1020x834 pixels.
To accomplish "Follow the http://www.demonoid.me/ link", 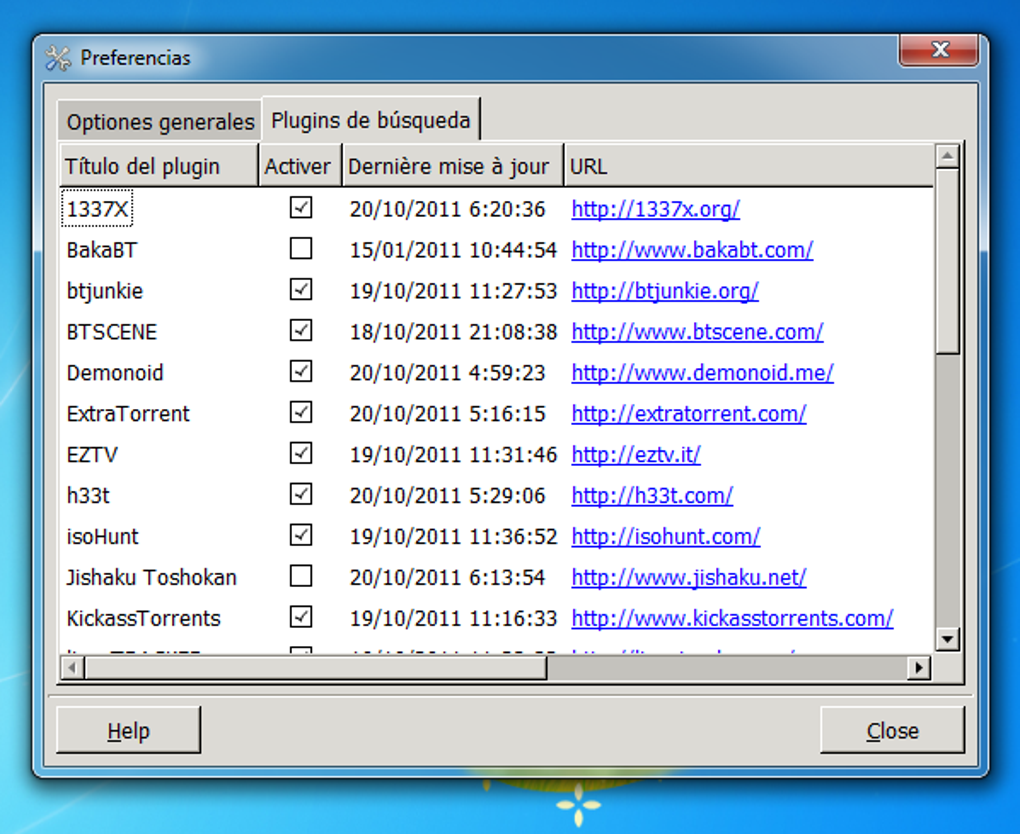I will click(703, 373).
